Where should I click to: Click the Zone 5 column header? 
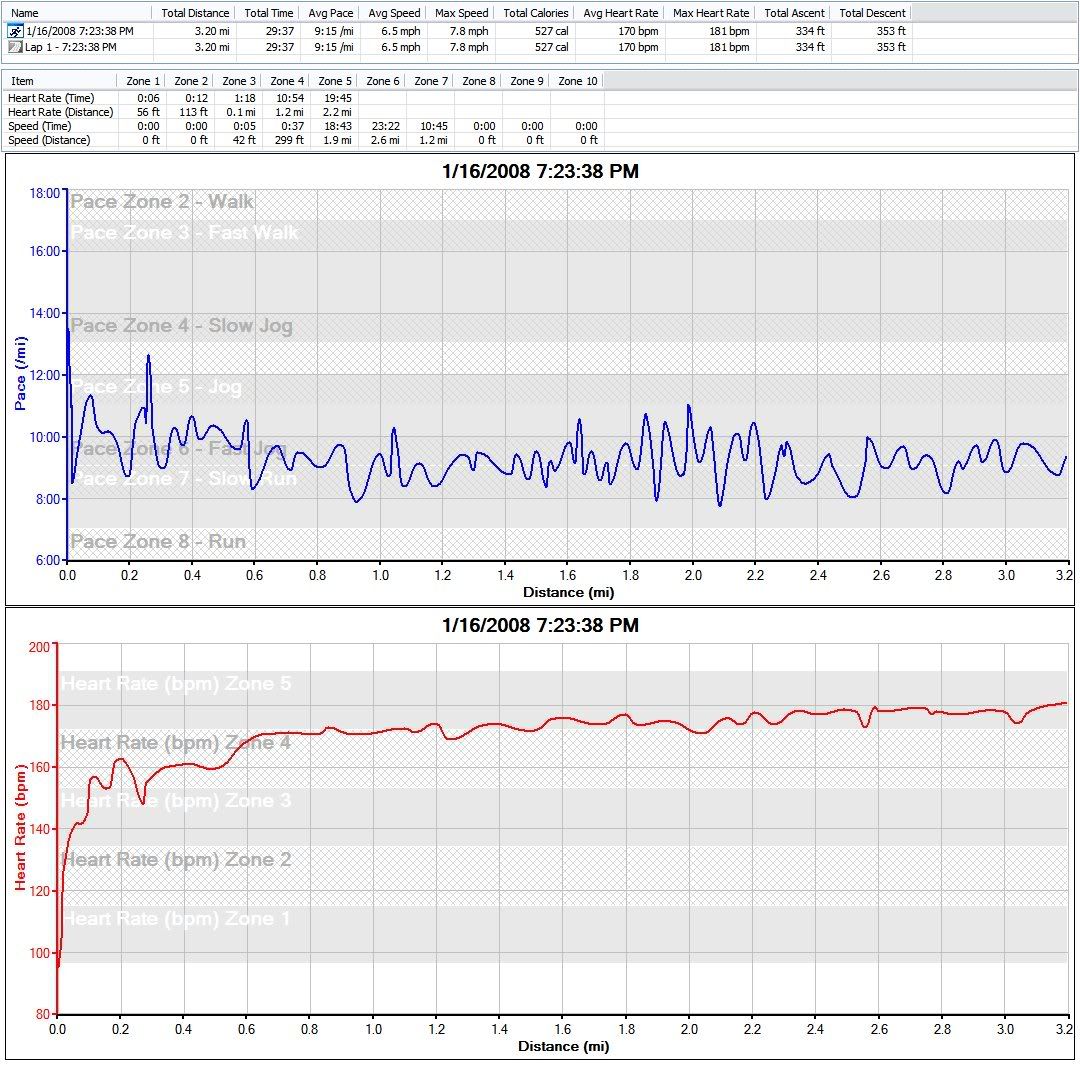pyautogui.click(x=334, y=81)
